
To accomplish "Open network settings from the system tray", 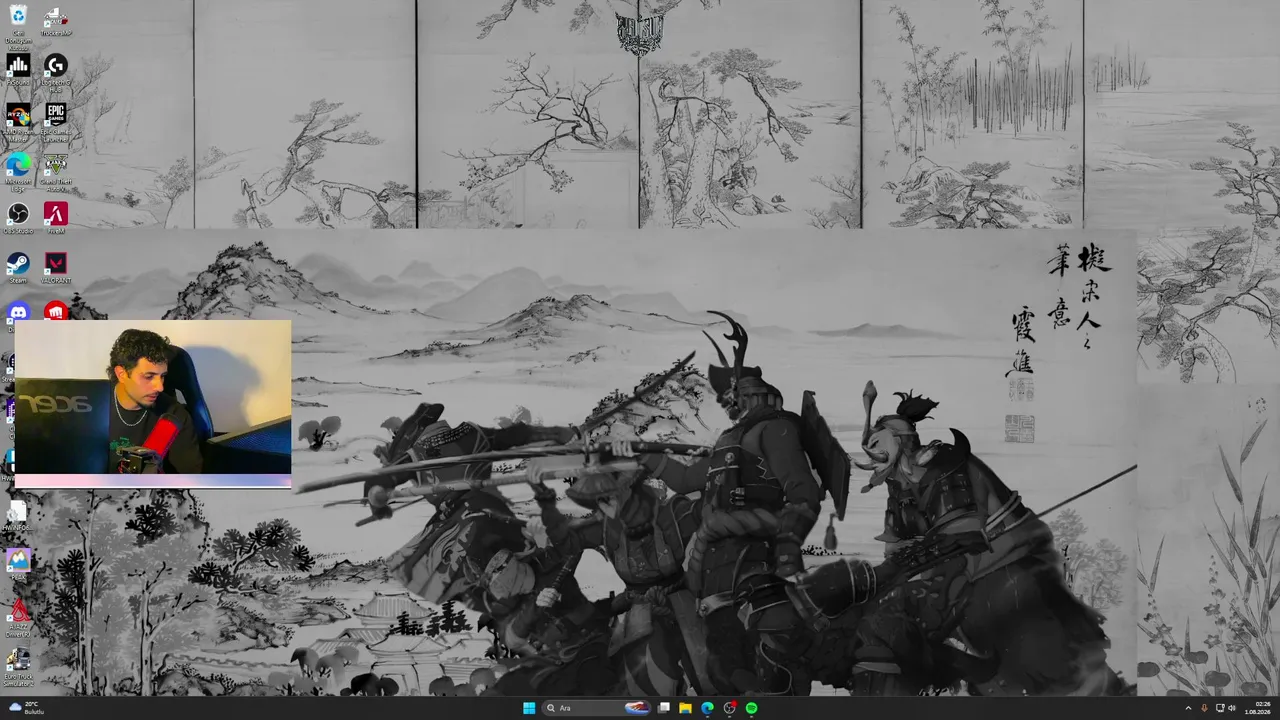I will pos(1220,708).
